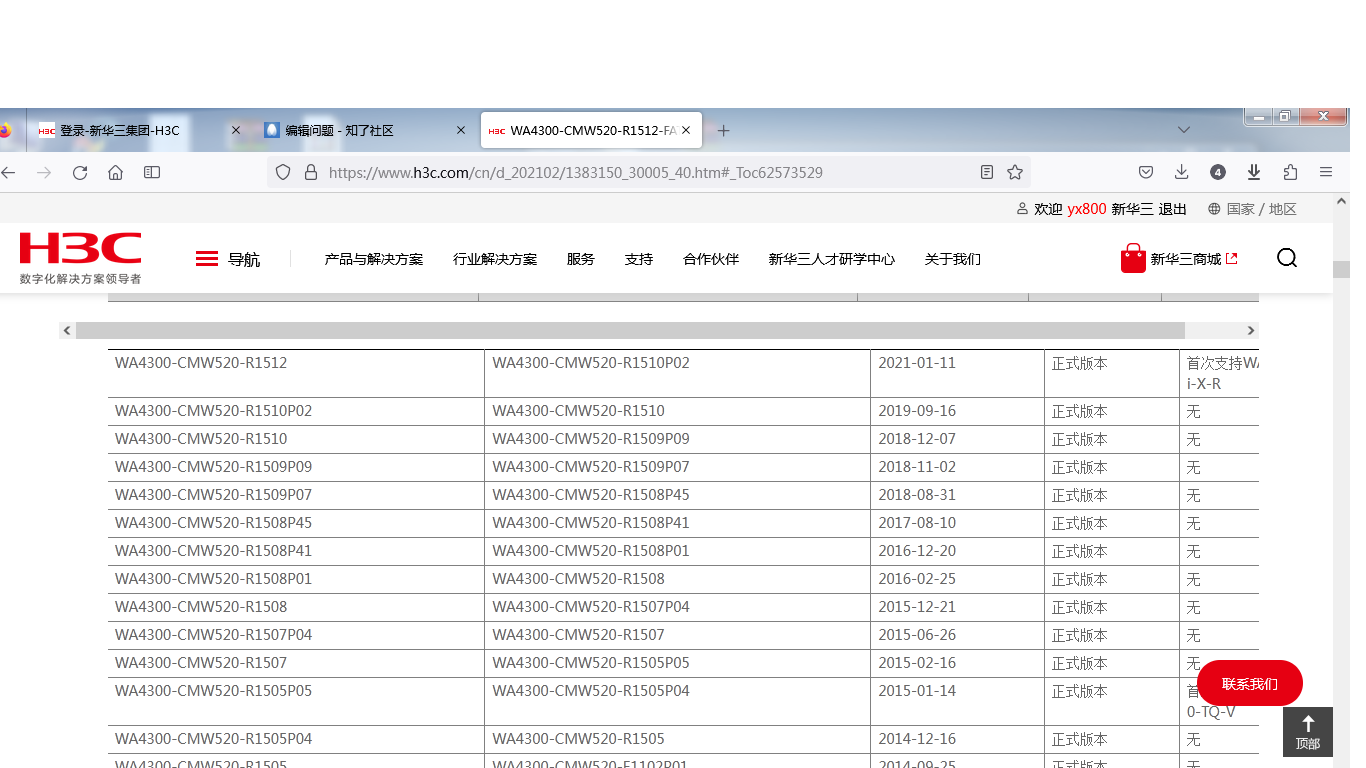Viewport: 1366px width, 768px height.
Task: Click the 退出 logout link
Action: coord(1172,209)
